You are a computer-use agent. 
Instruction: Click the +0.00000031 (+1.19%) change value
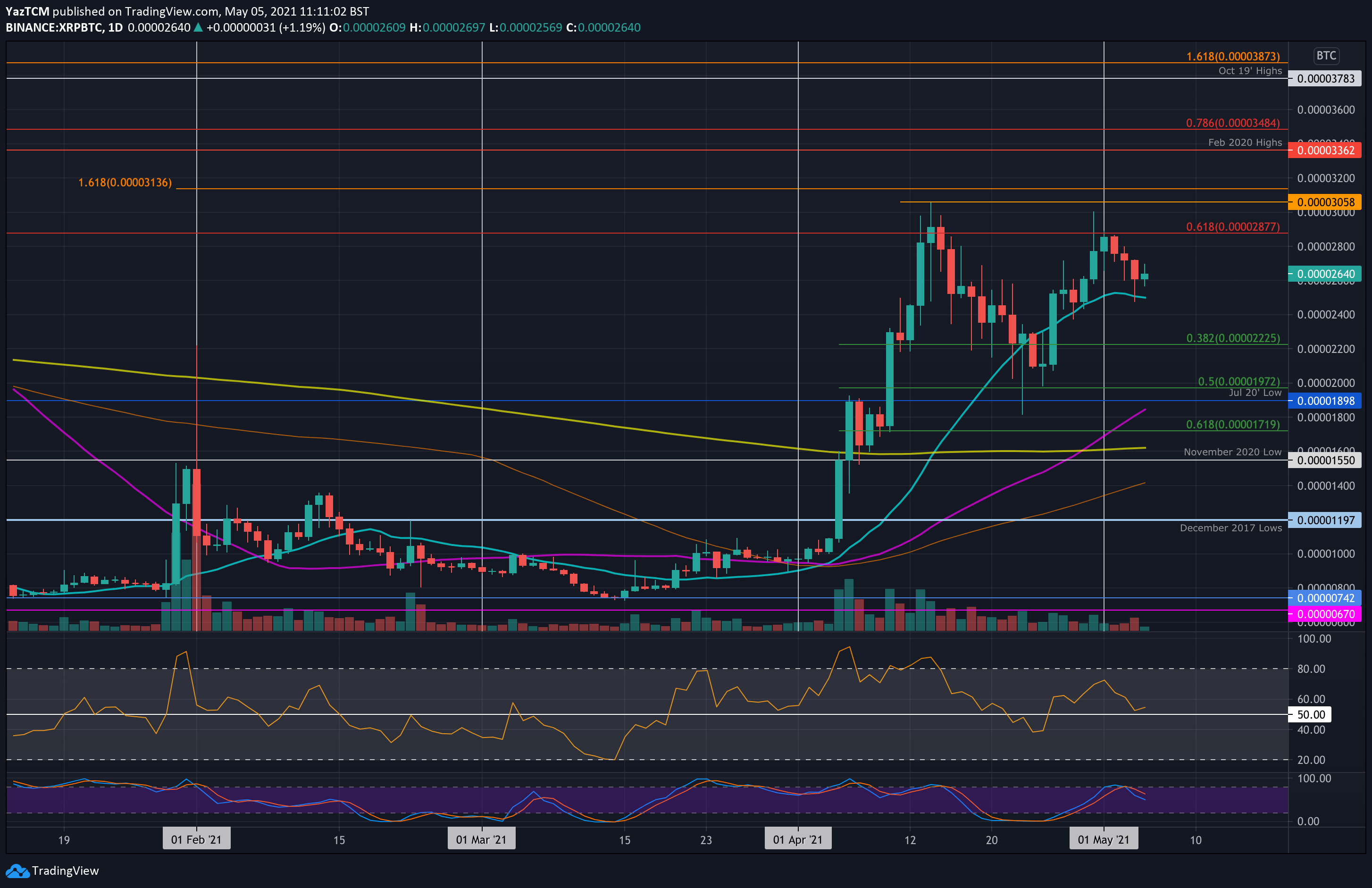266,28
